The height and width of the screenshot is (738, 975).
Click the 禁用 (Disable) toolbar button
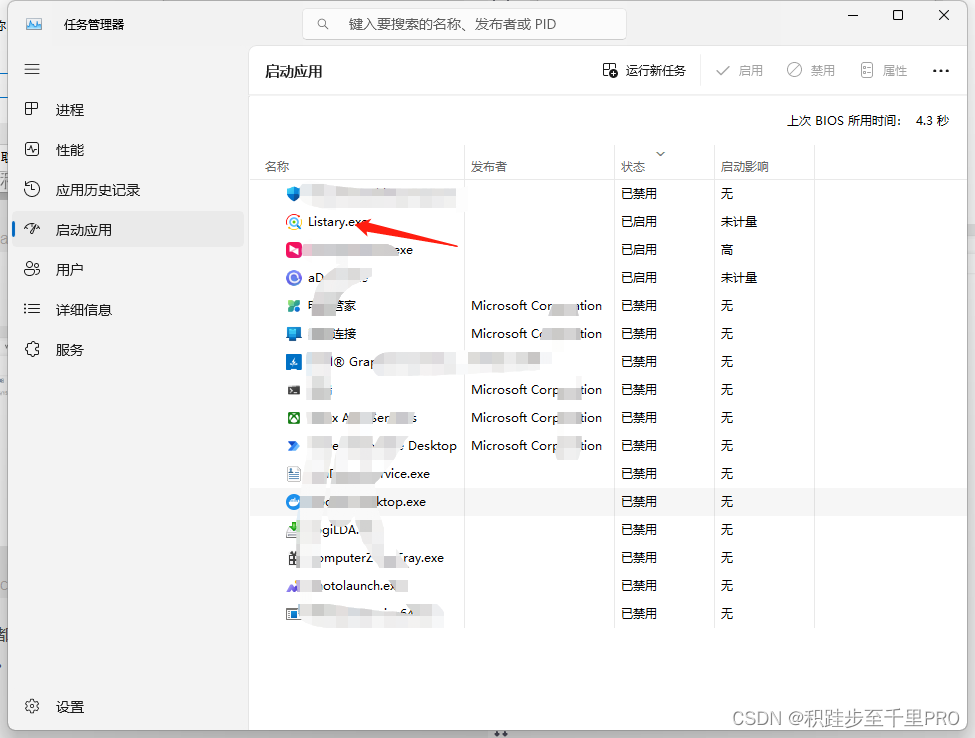[811, 70]
